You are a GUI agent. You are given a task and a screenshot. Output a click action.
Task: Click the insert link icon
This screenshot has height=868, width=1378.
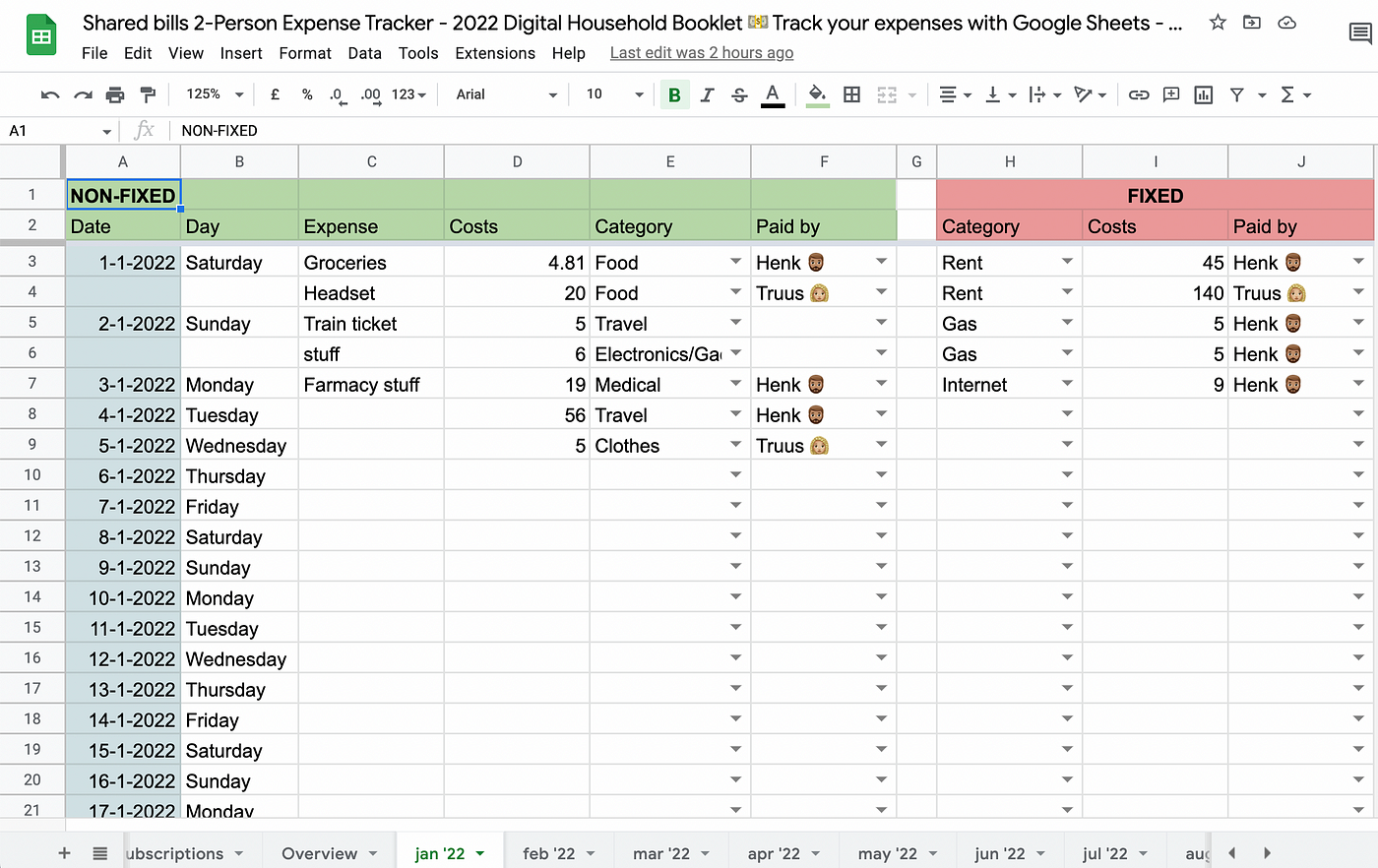click(1139, 94)
